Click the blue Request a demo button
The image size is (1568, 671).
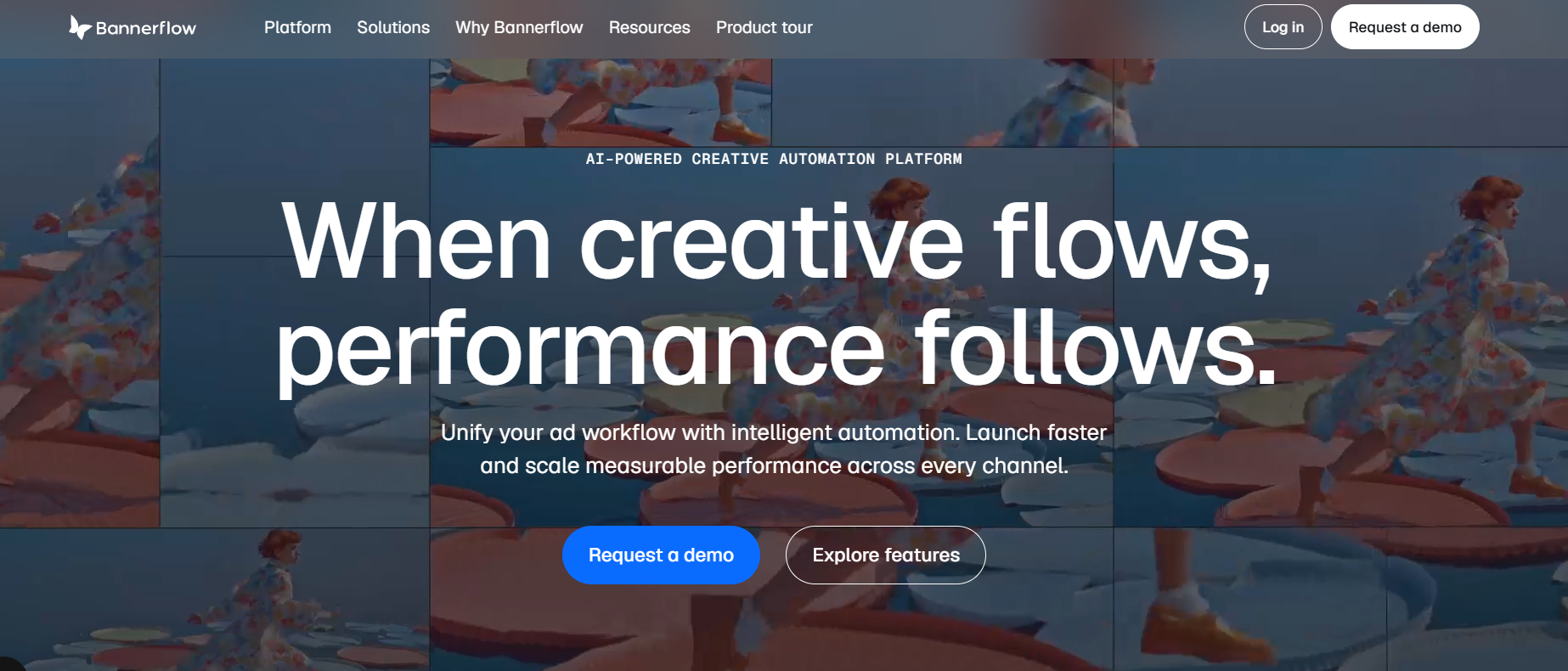tap(661, 555)
